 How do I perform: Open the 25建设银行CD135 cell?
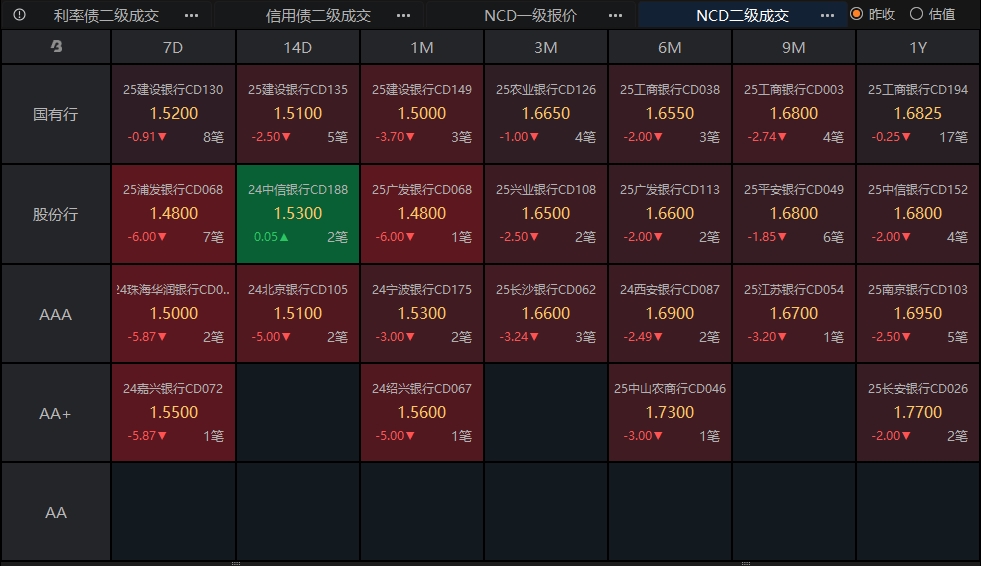click(x=298, y=114)
